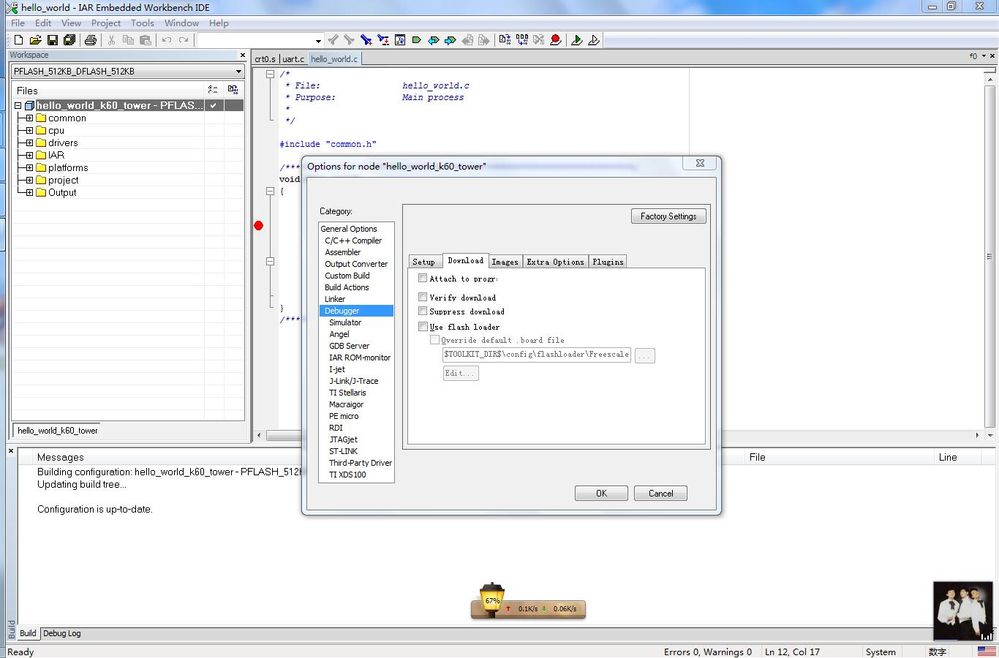
Task: Select PE micro in Category list
Action: [344, 416]
